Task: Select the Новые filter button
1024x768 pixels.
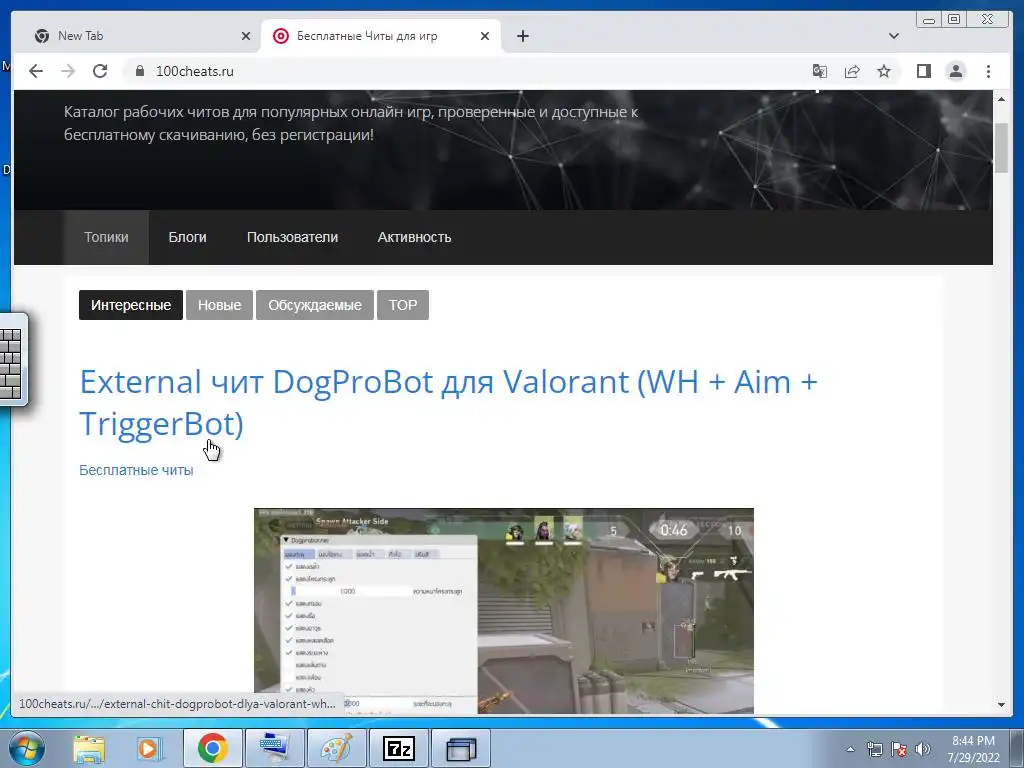Action: click(219, 305)
